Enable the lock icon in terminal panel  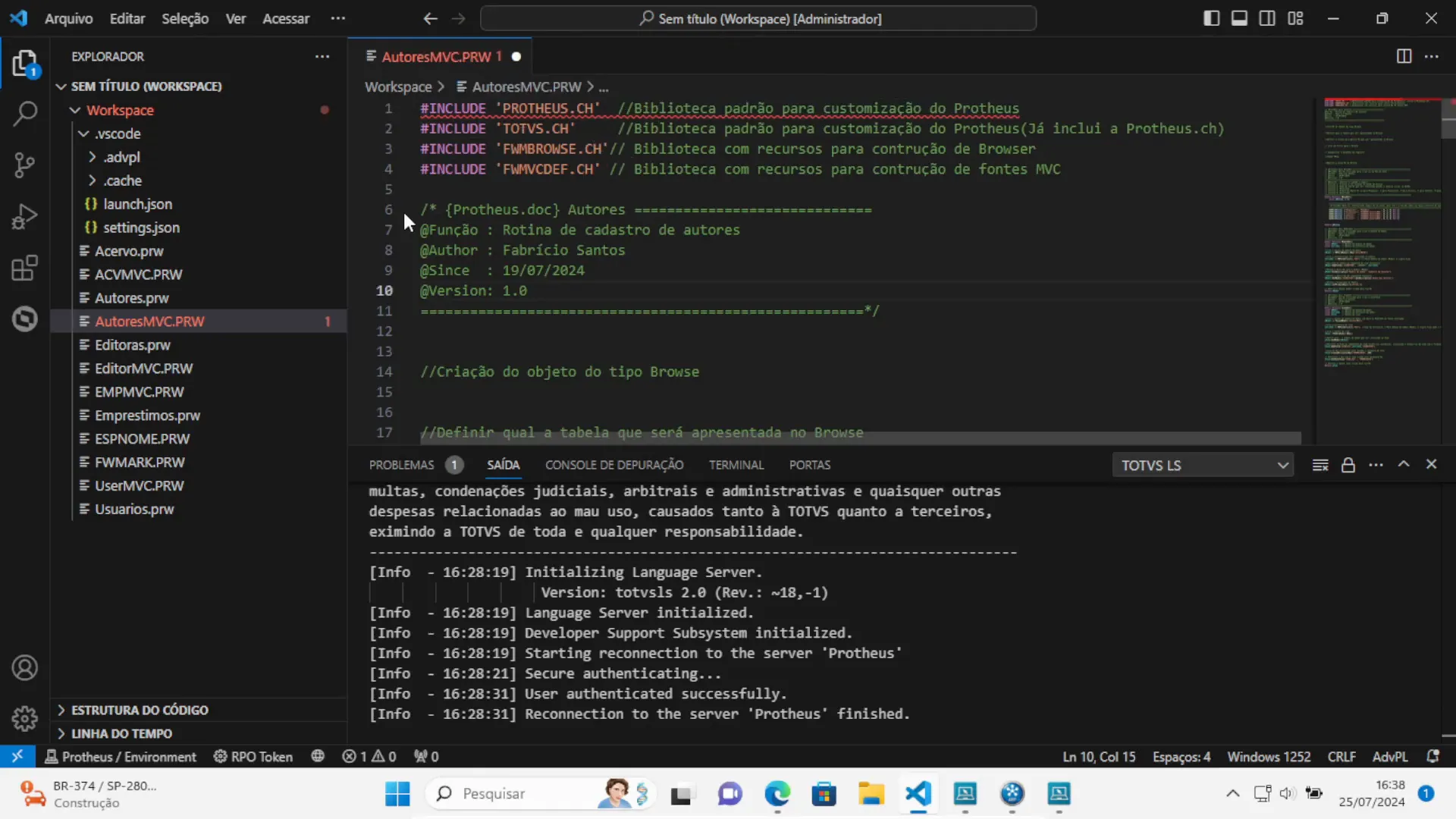point(1349,465)
